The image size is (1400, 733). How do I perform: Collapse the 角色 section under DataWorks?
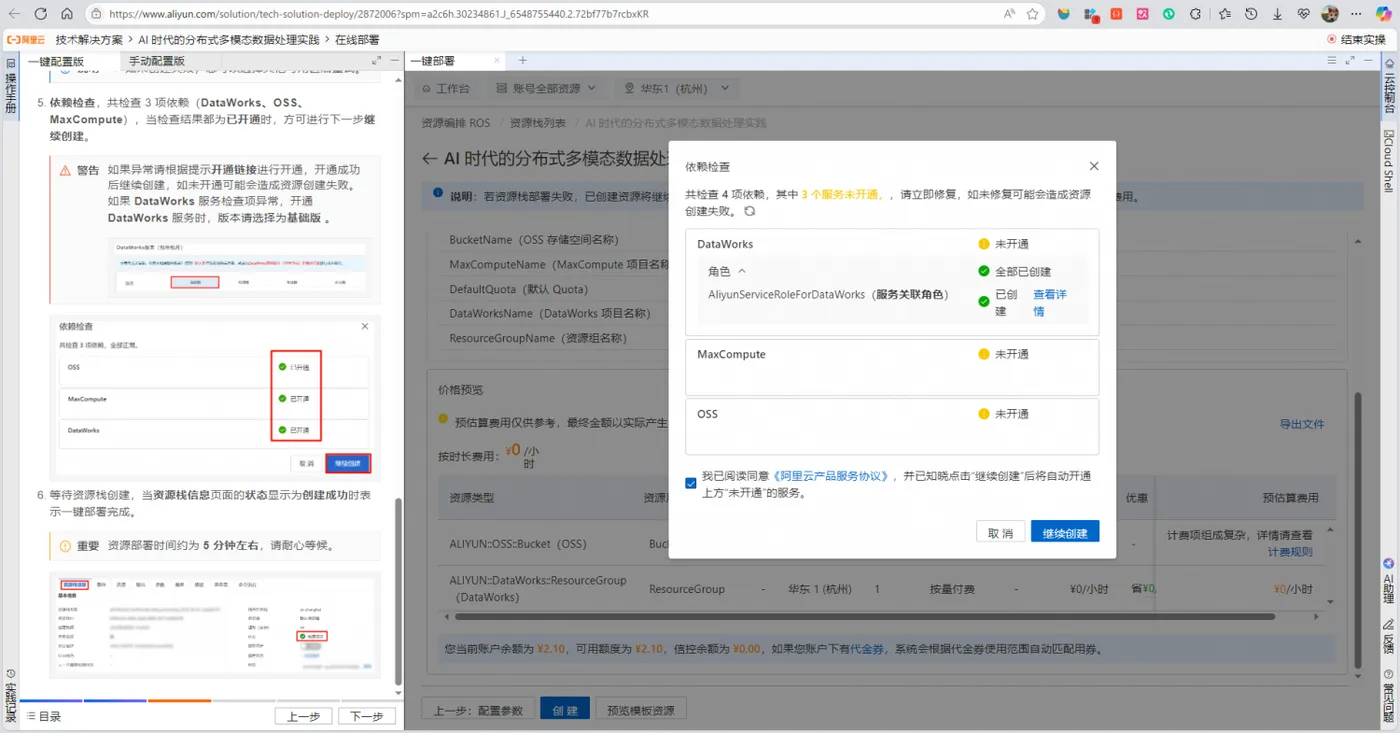click(742, 271)
